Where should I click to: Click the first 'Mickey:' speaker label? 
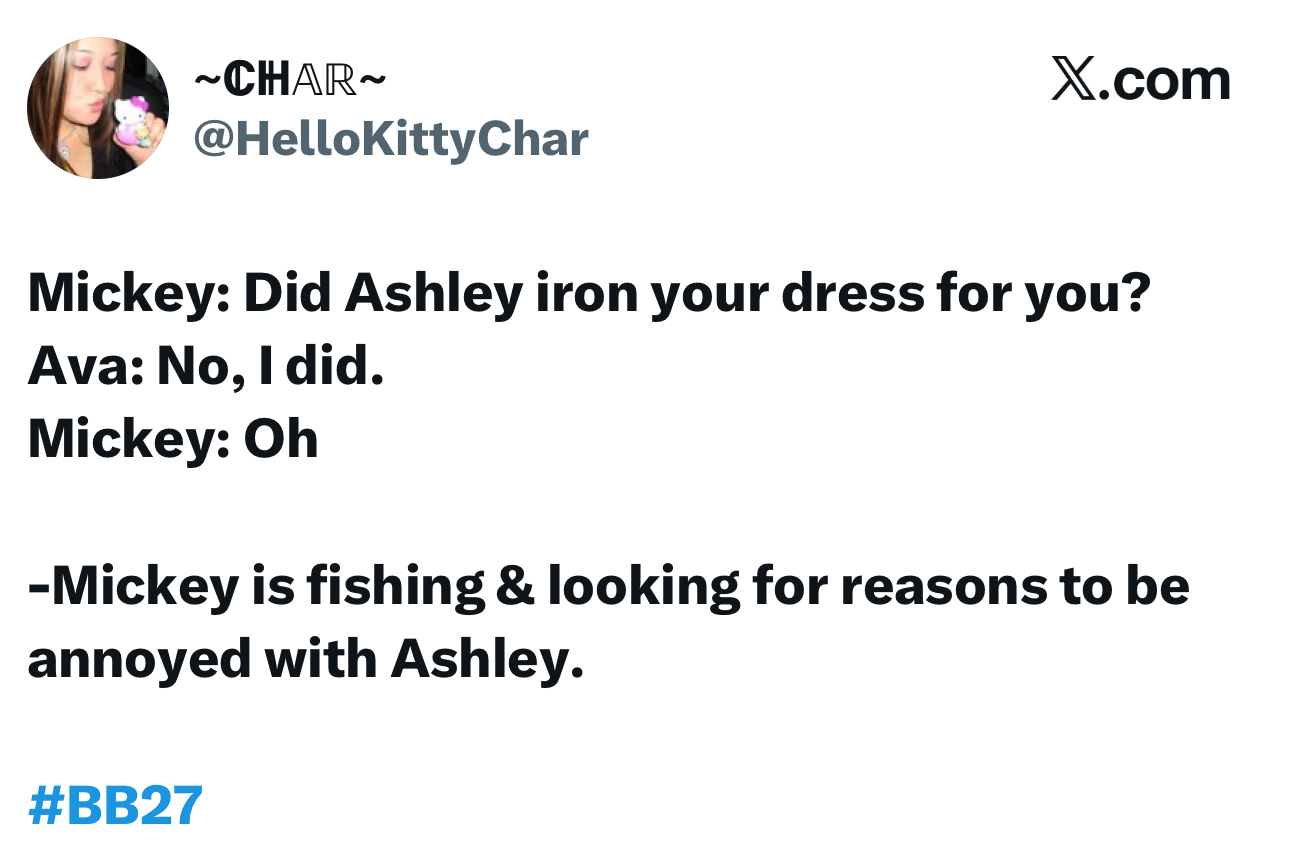click(129, 293)
